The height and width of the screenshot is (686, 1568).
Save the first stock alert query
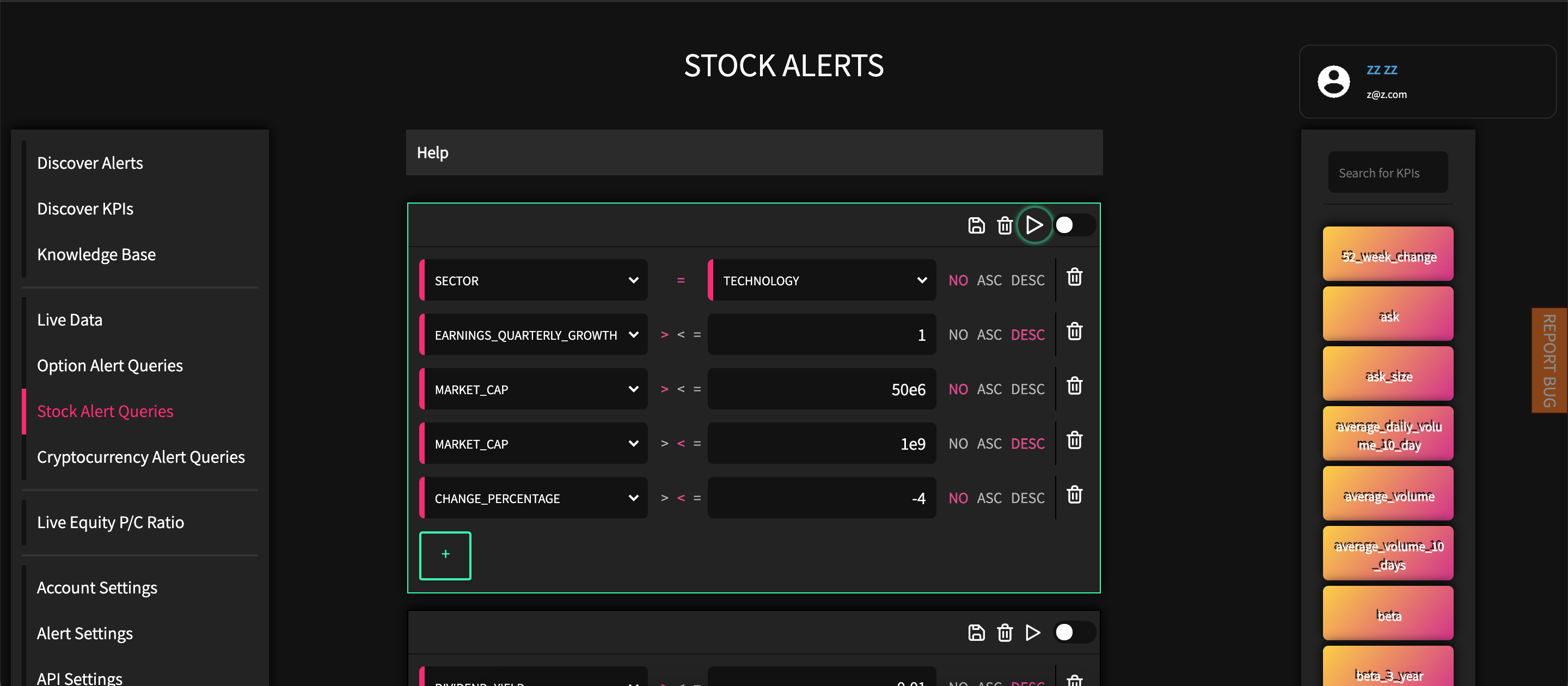[x=976, y=225]
